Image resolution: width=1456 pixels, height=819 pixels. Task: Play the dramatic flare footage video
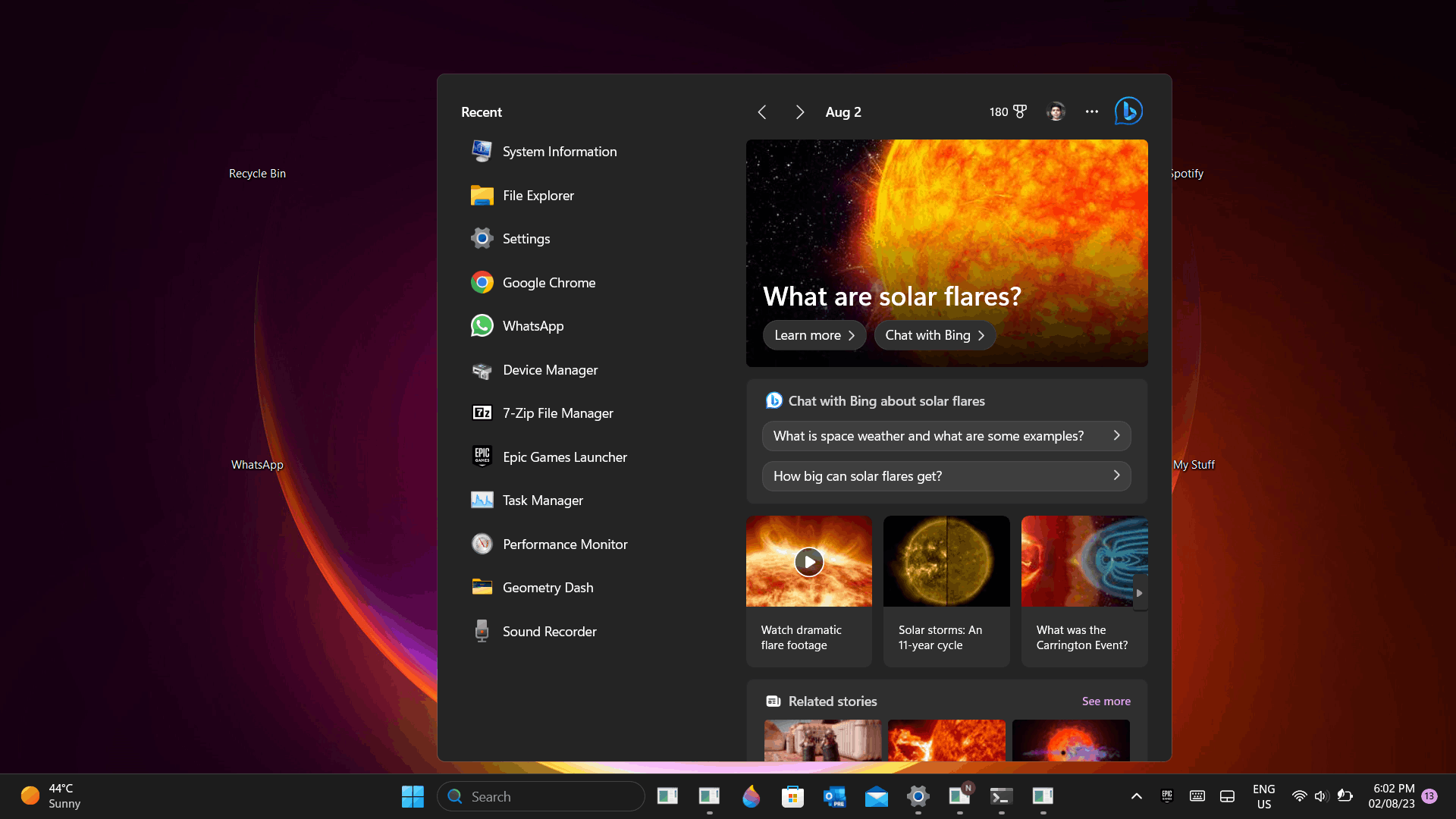point(809,562)
